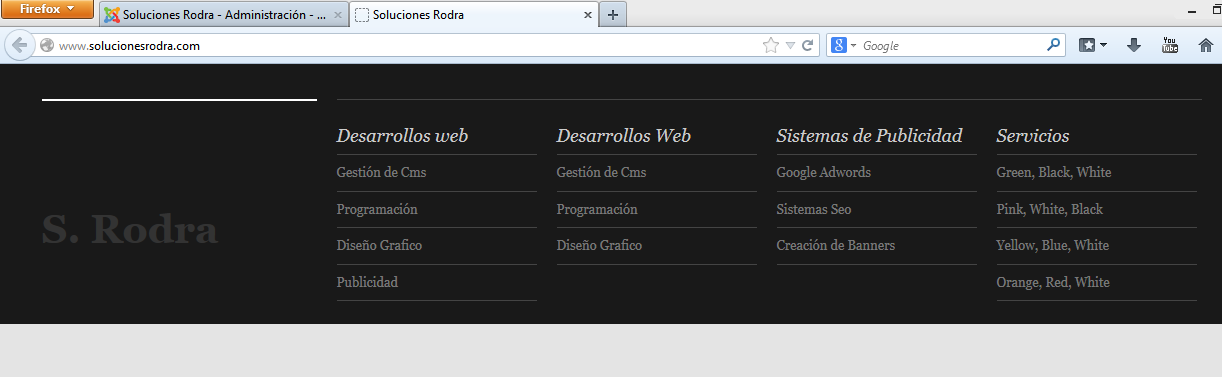Open Gestión de Cms under Desarrollos web
Image resolution: width=1222 pixels, height=377 pixels.
(381, 172)
